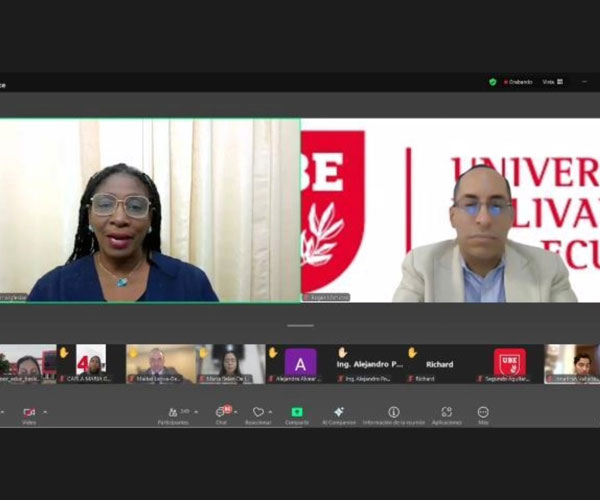
Task: Select the Ing. Alejandro P. participant tile
Action: (x=370, y=364)
